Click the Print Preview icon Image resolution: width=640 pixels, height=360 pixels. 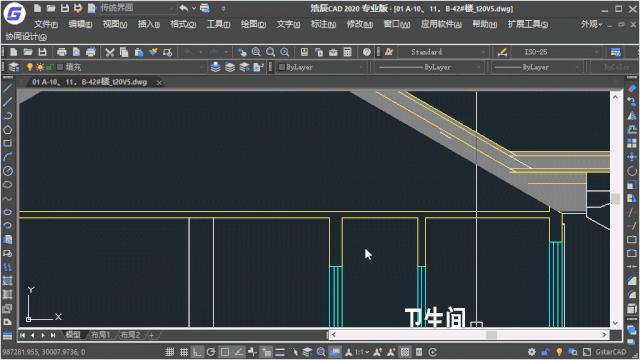pos(76,52)
